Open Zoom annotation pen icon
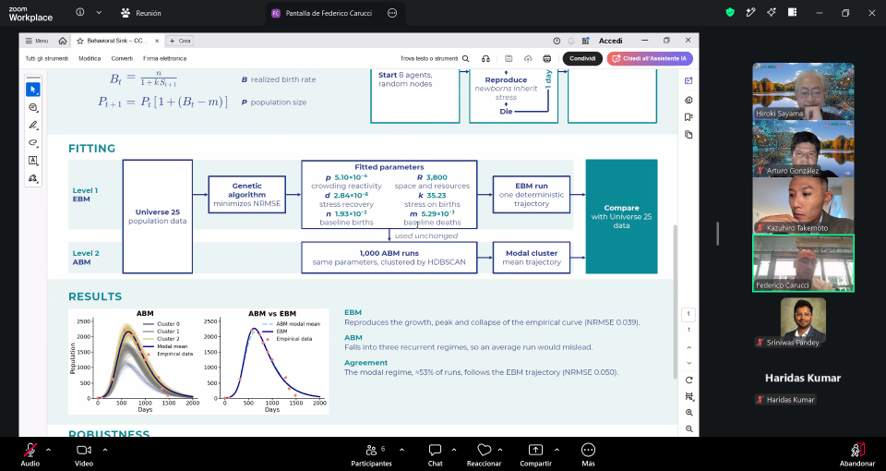Screen dimensions: 886x471 750,12
